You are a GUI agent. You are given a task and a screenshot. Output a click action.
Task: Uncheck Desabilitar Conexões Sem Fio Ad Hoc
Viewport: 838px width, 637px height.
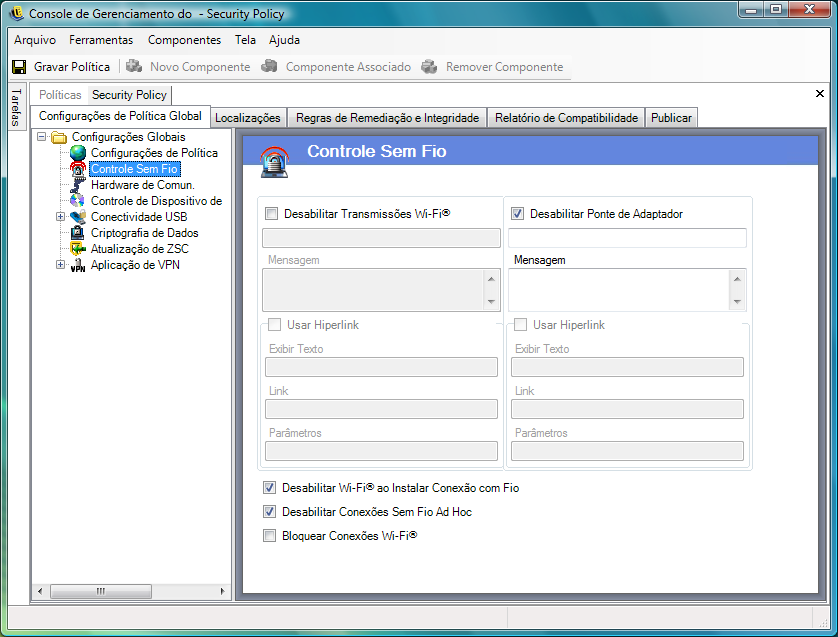(x=269, y=511)
